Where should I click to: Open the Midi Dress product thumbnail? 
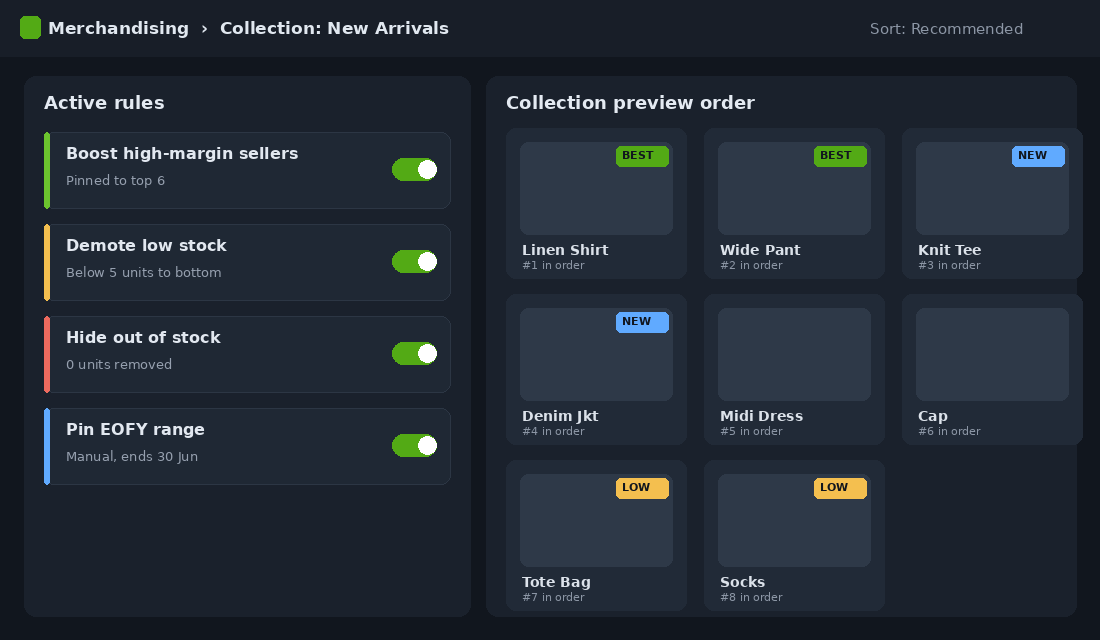click(794, 354)
